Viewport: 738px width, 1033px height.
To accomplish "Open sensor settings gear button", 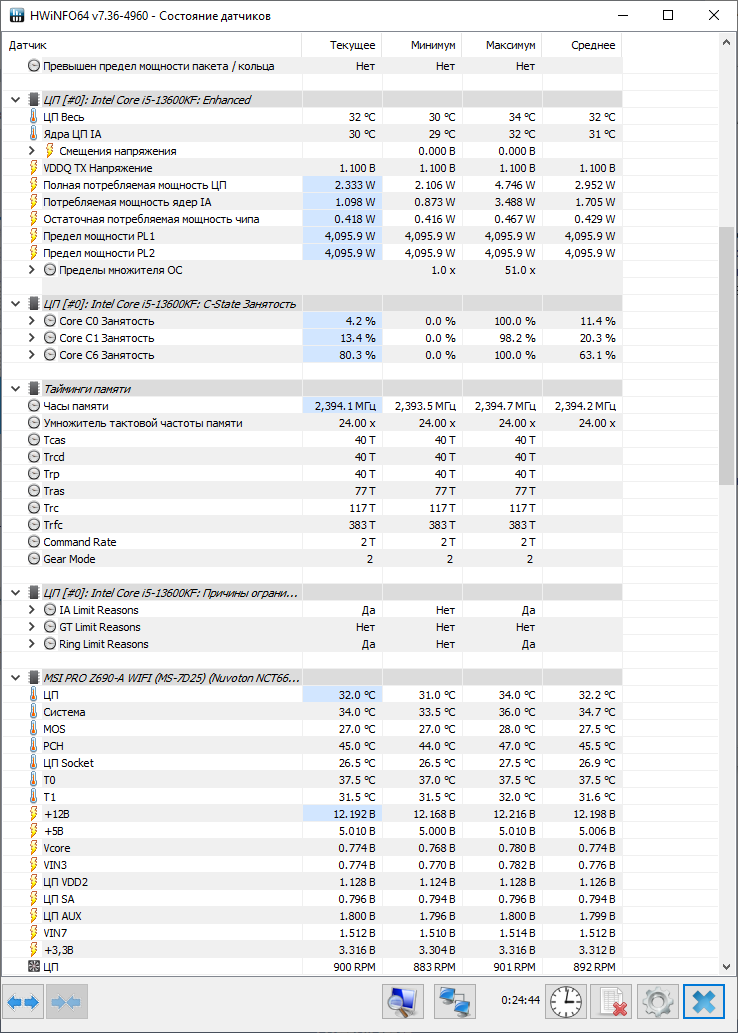I will pos(656,1002).
